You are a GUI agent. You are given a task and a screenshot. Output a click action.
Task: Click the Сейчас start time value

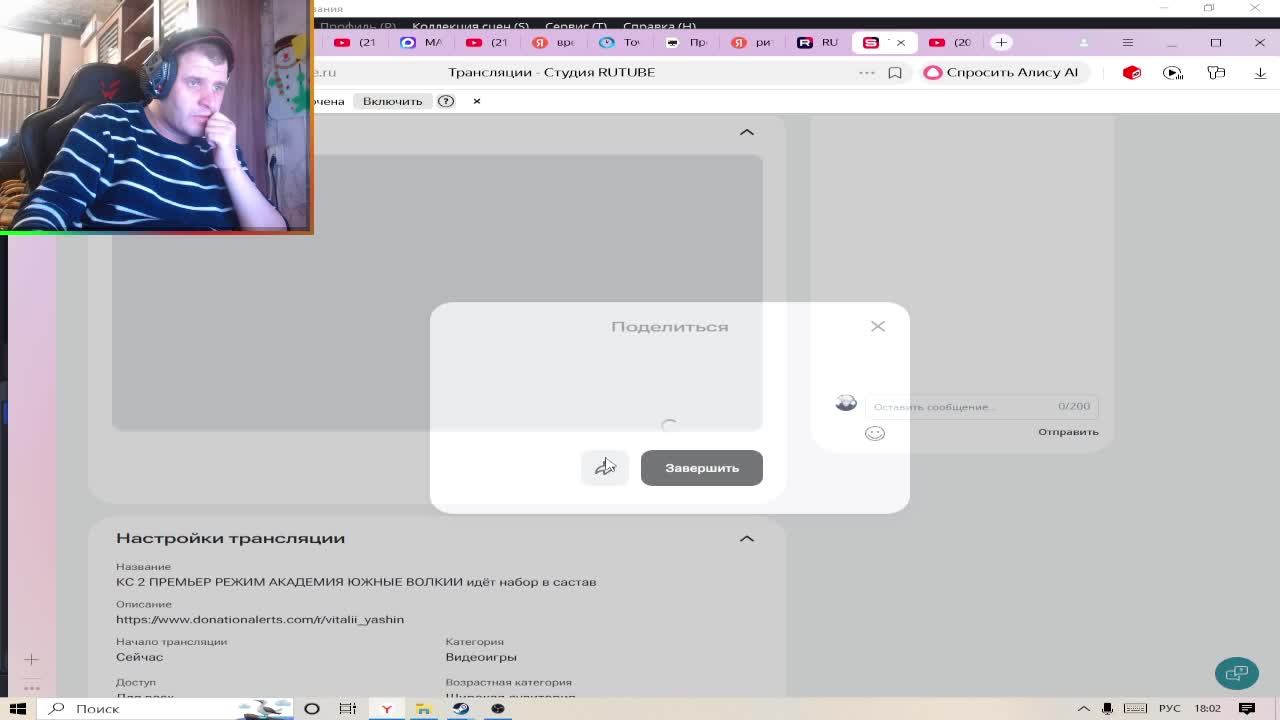tap(139, 657)
